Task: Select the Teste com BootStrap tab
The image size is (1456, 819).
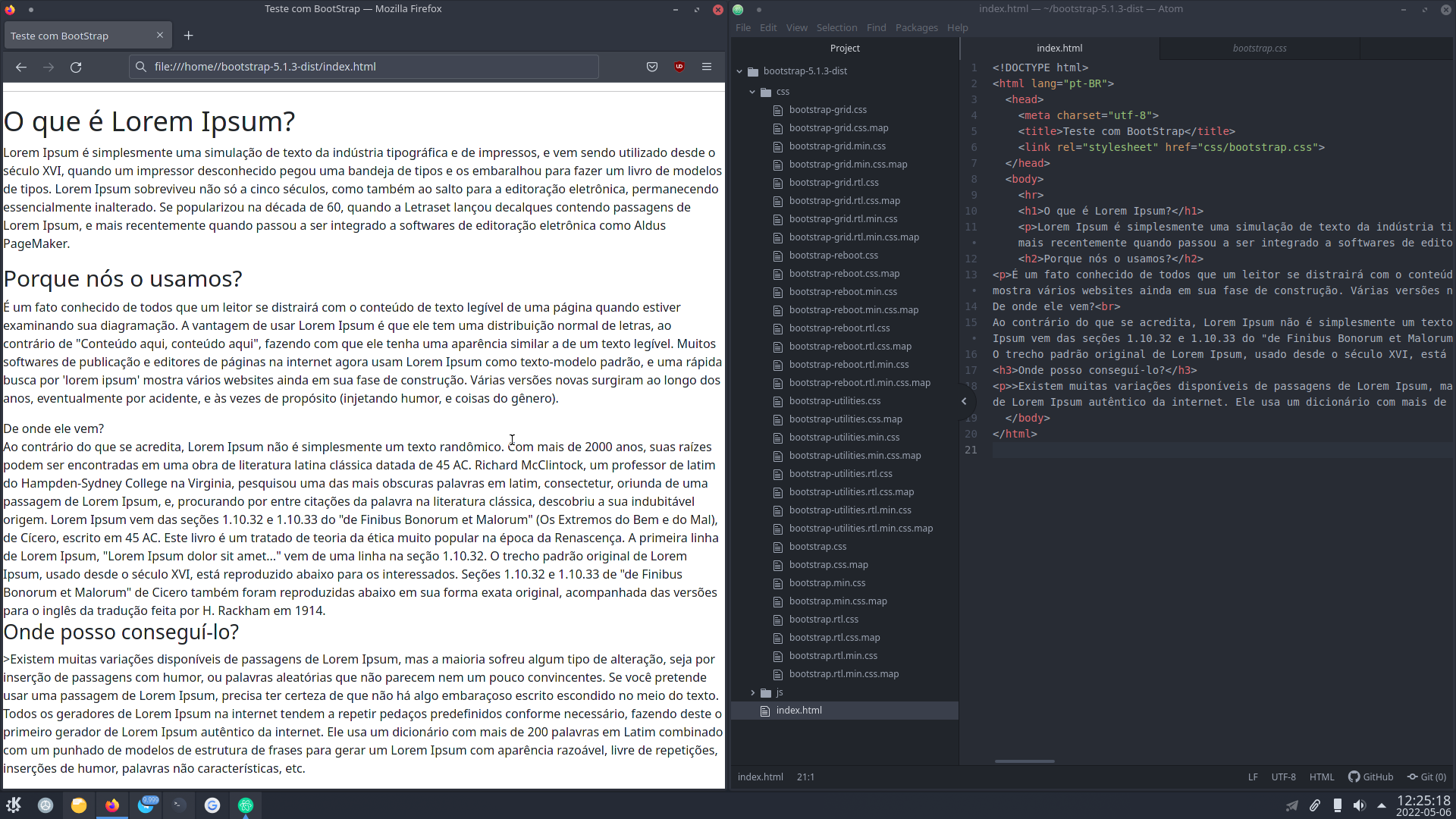Action: point(87,36)
